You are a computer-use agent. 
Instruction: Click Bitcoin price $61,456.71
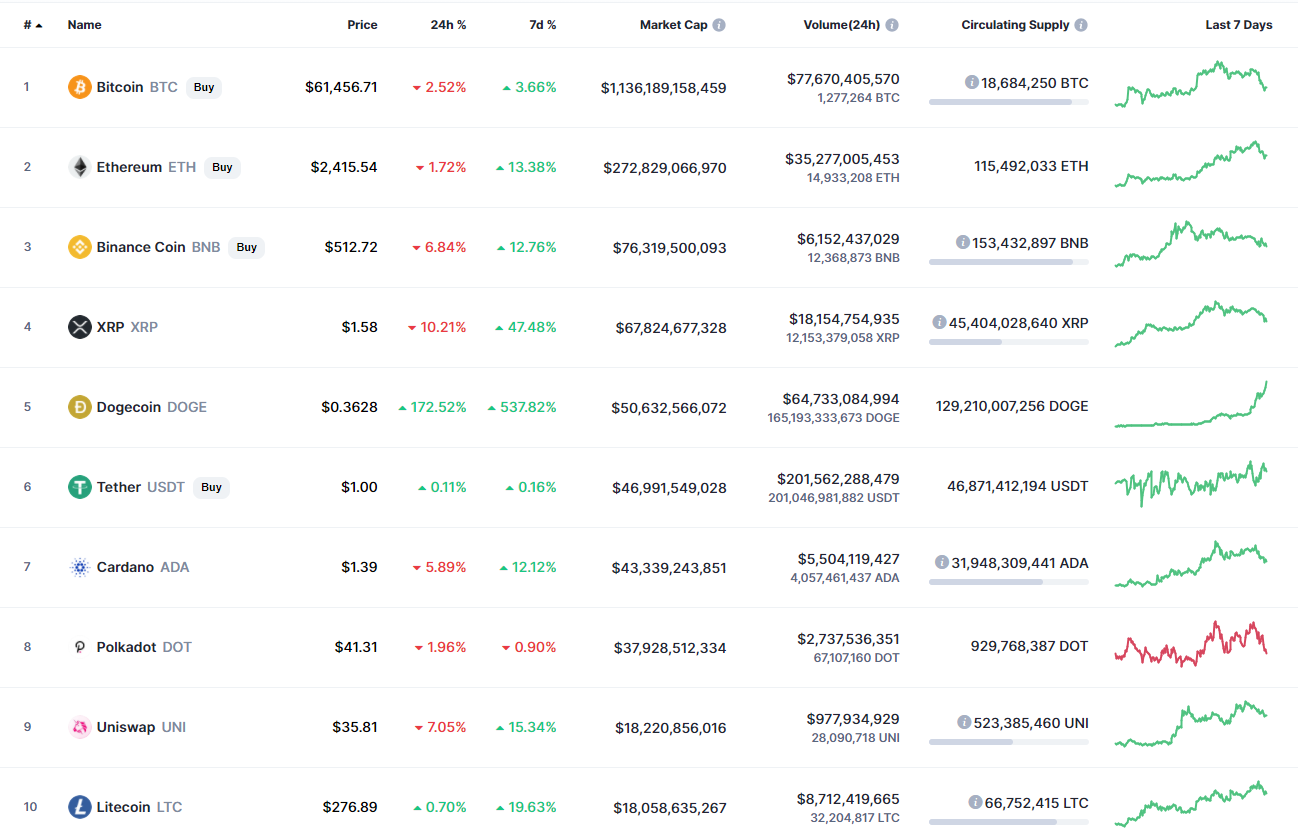[341, 87]
